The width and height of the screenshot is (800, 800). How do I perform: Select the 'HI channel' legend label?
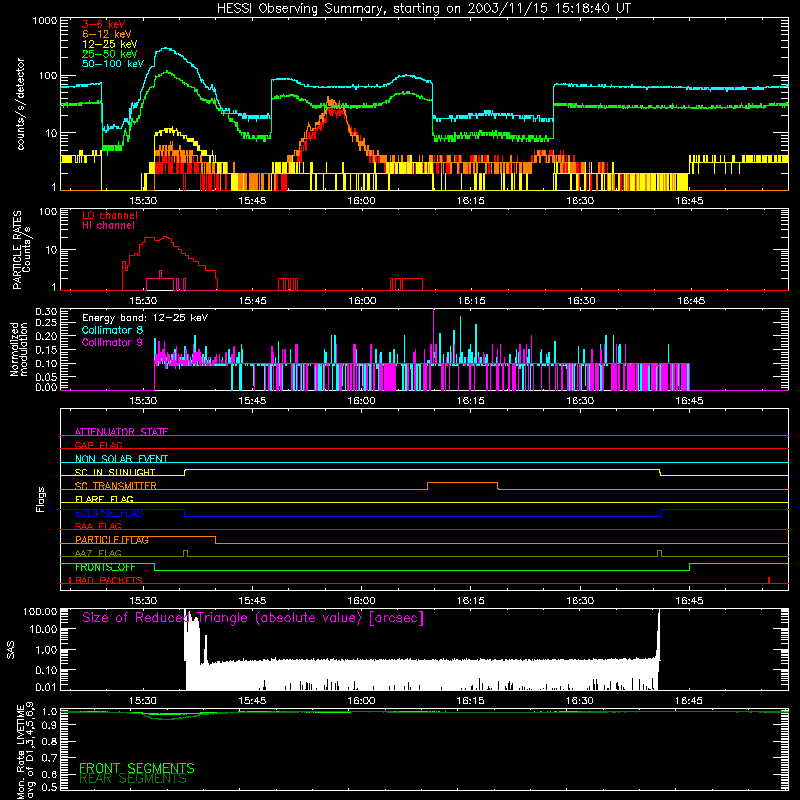[108, 226]
